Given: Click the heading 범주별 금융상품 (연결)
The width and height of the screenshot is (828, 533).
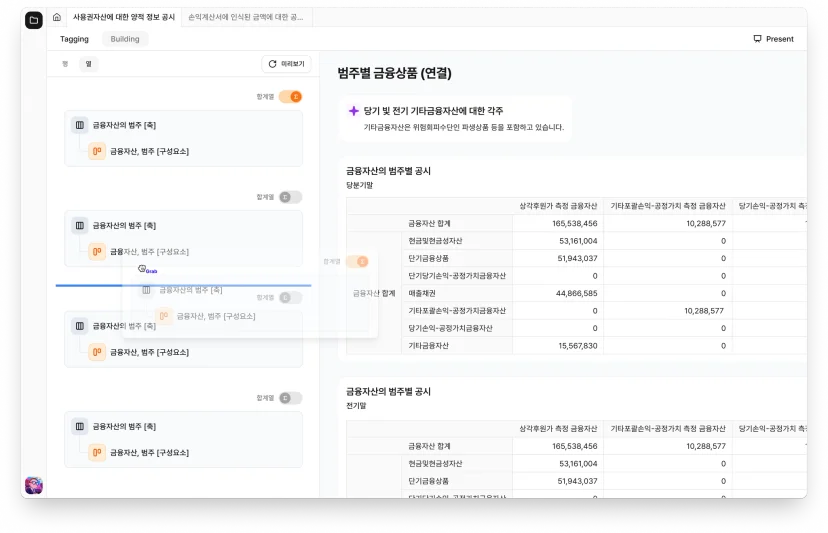Looking at the screenshot, I should [x=394, y=73].
